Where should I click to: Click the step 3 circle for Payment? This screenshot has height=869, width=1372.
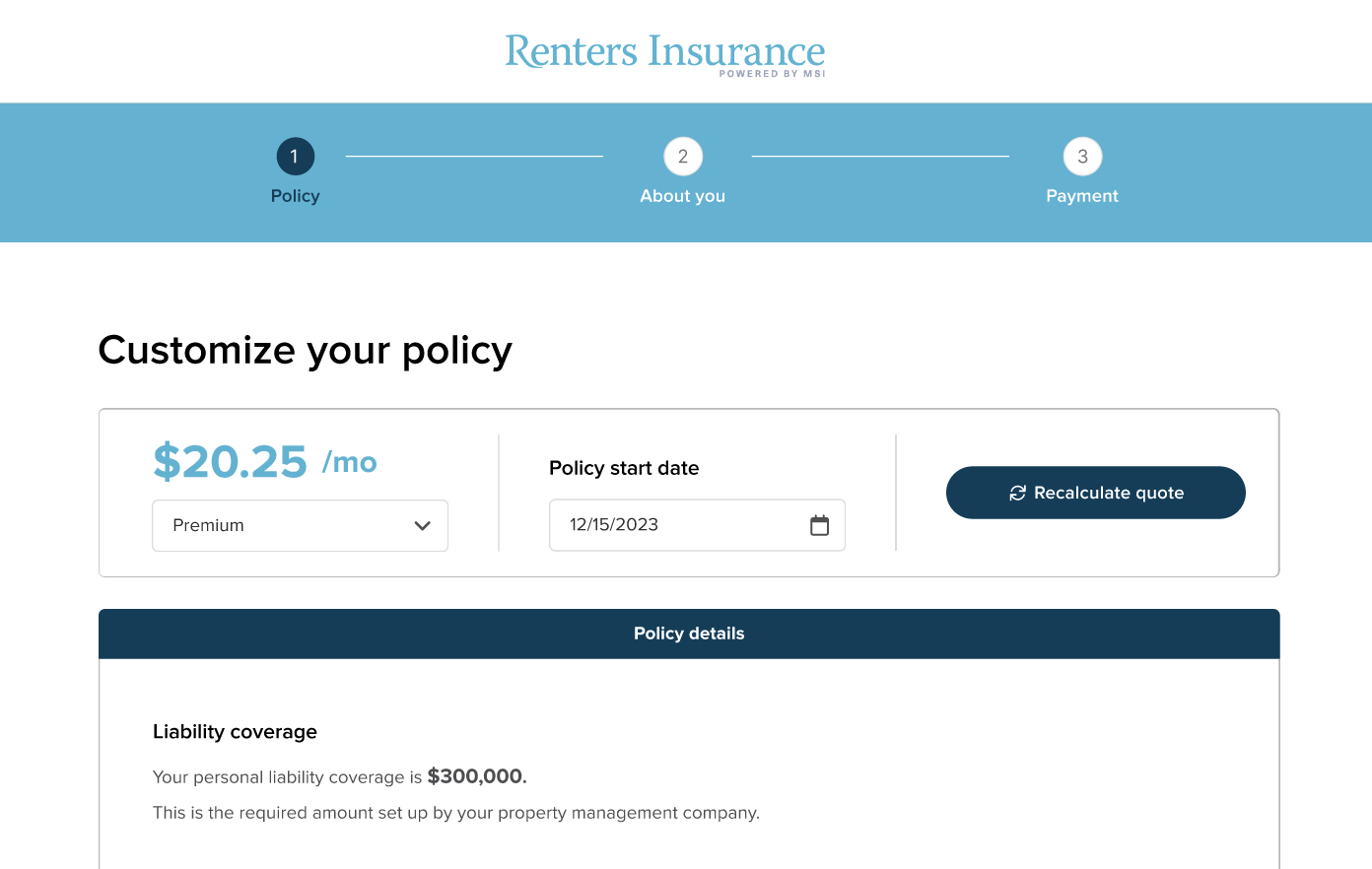click(x=1081, y=156)
